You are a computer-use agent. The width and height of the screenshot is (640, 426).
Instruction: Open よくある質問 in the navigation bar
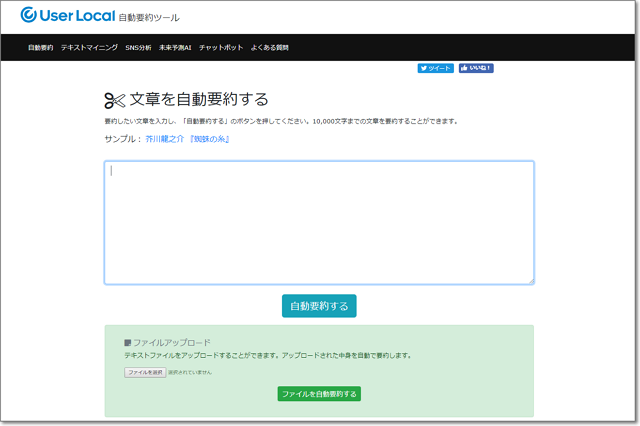pos(268,48)
